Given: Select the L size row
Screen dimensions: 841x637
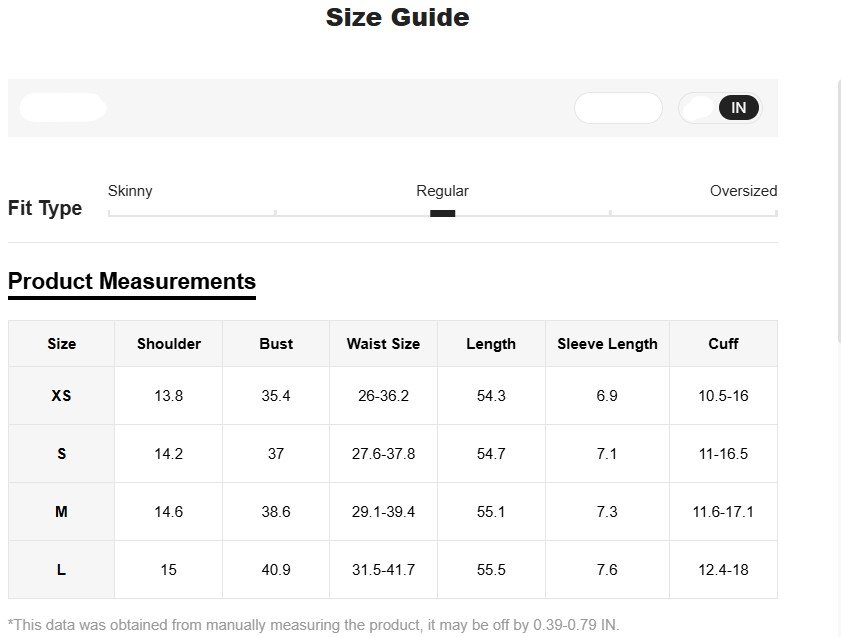Looking at the screenshot, I should 61,569.
